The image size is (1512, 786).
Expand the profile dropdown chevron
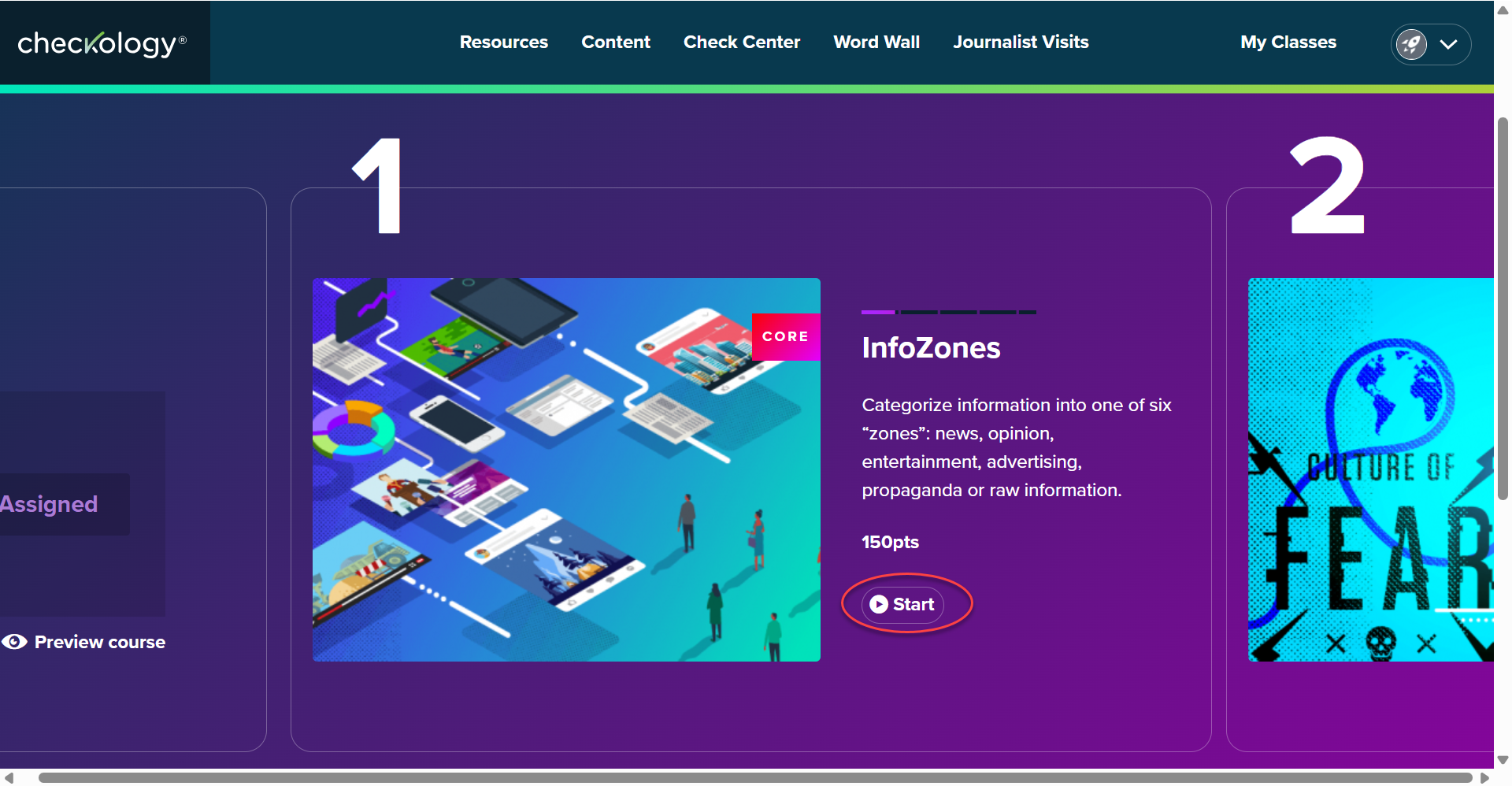click(1448, 45)
